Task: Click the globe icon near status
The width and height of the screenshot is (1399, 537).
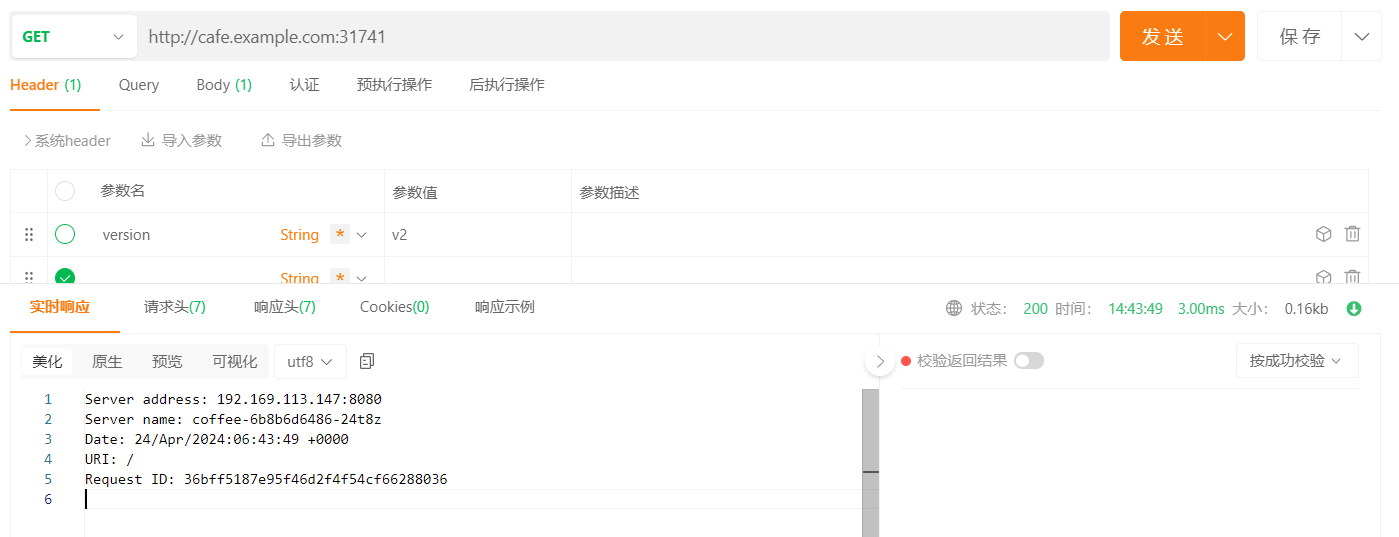Action: 954,308
